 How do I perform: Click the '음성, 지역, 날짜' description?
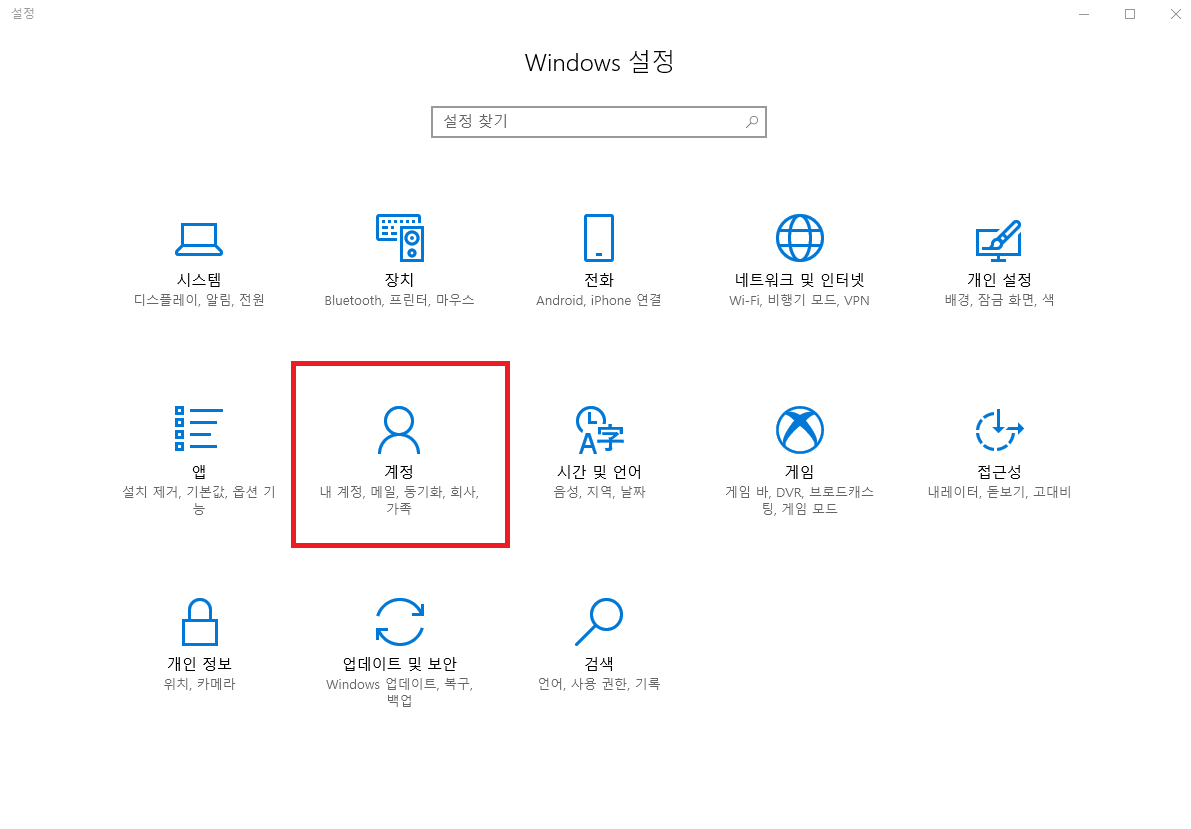pyautogui.click(x=599, y=492)
